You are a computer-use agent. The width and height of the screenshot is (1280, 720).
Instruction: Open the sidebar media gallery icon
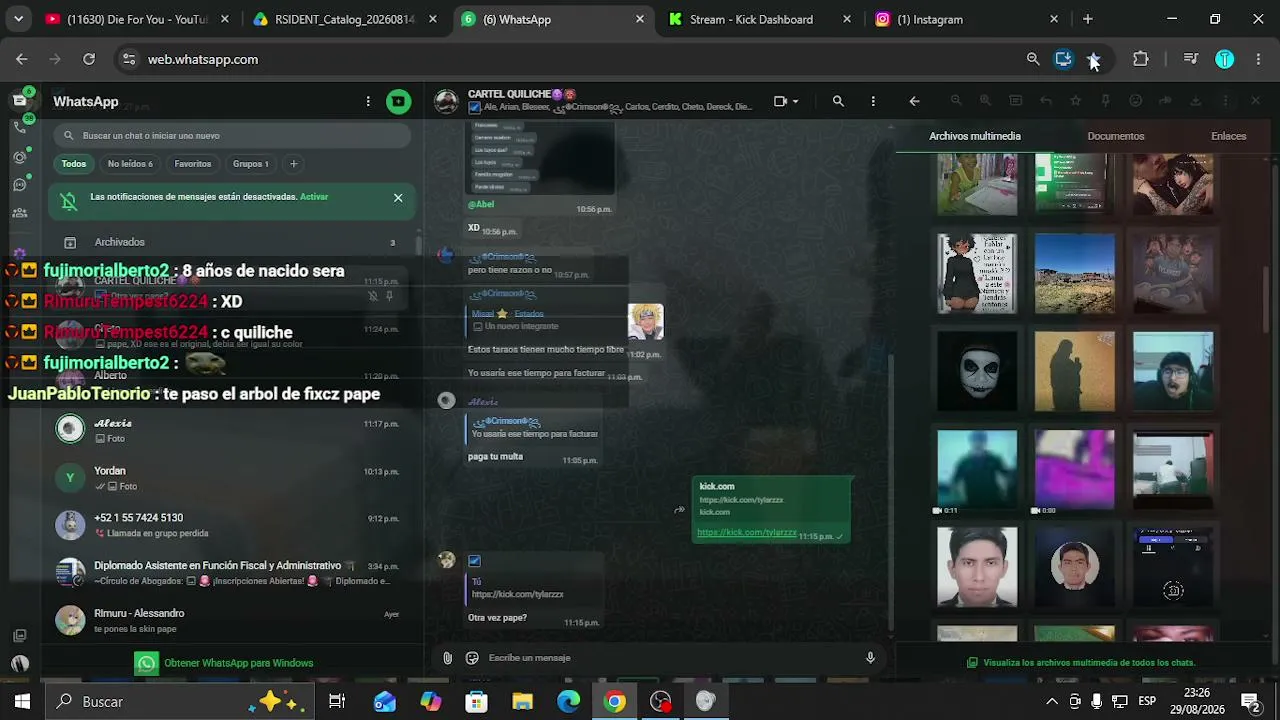[x=20, y=636]
